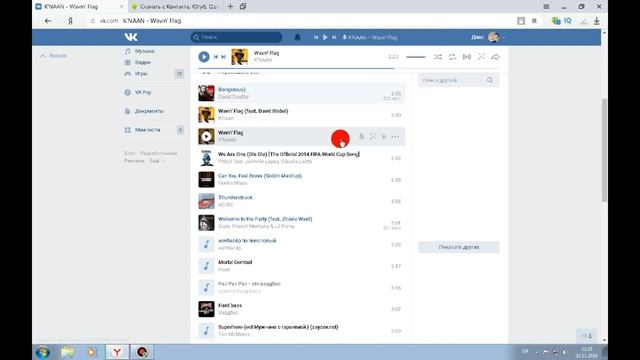The image size is (640, 360).
Task: Go back with the browser back arrow
Action: 48,21
